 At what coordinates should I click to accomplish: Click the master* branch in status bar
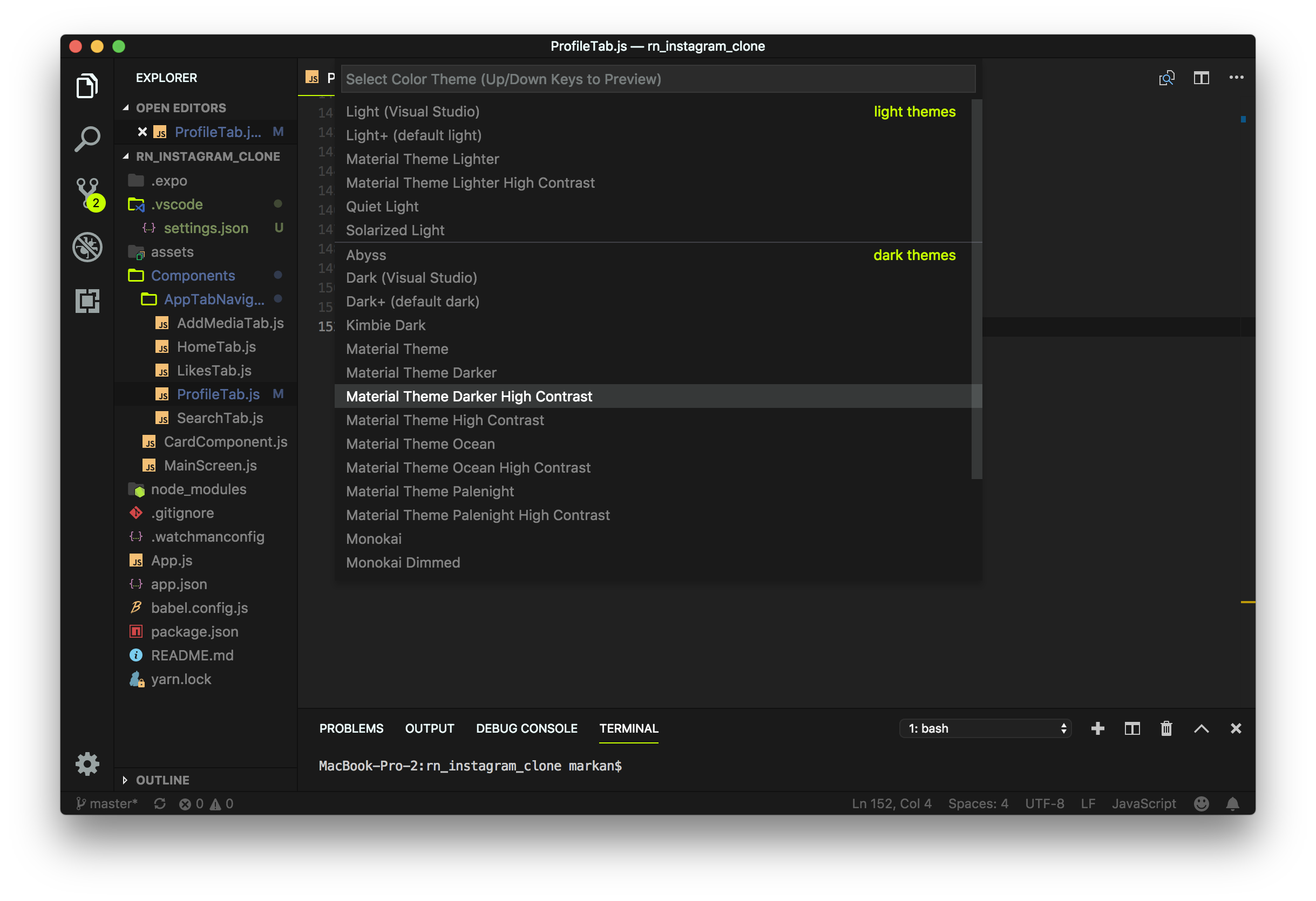(x=106, y=803)
